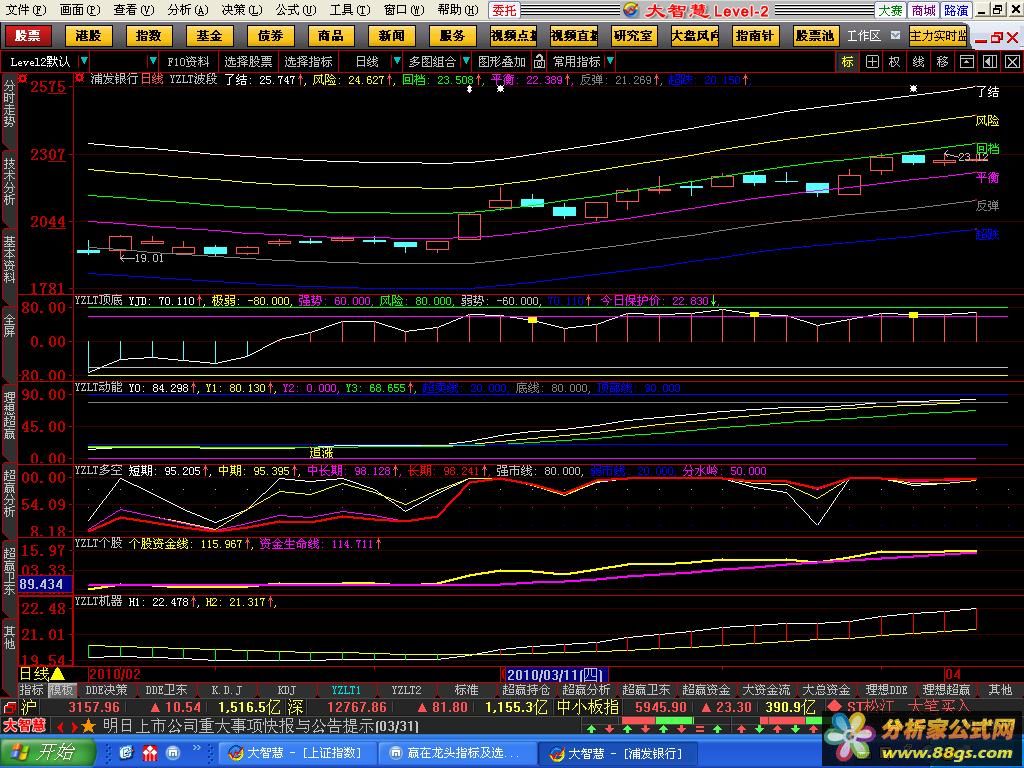Viewport: 1024px width, 768px height.
Task: Click the red gear icon beside 浦发银行 title
Action: click(80, 78)
